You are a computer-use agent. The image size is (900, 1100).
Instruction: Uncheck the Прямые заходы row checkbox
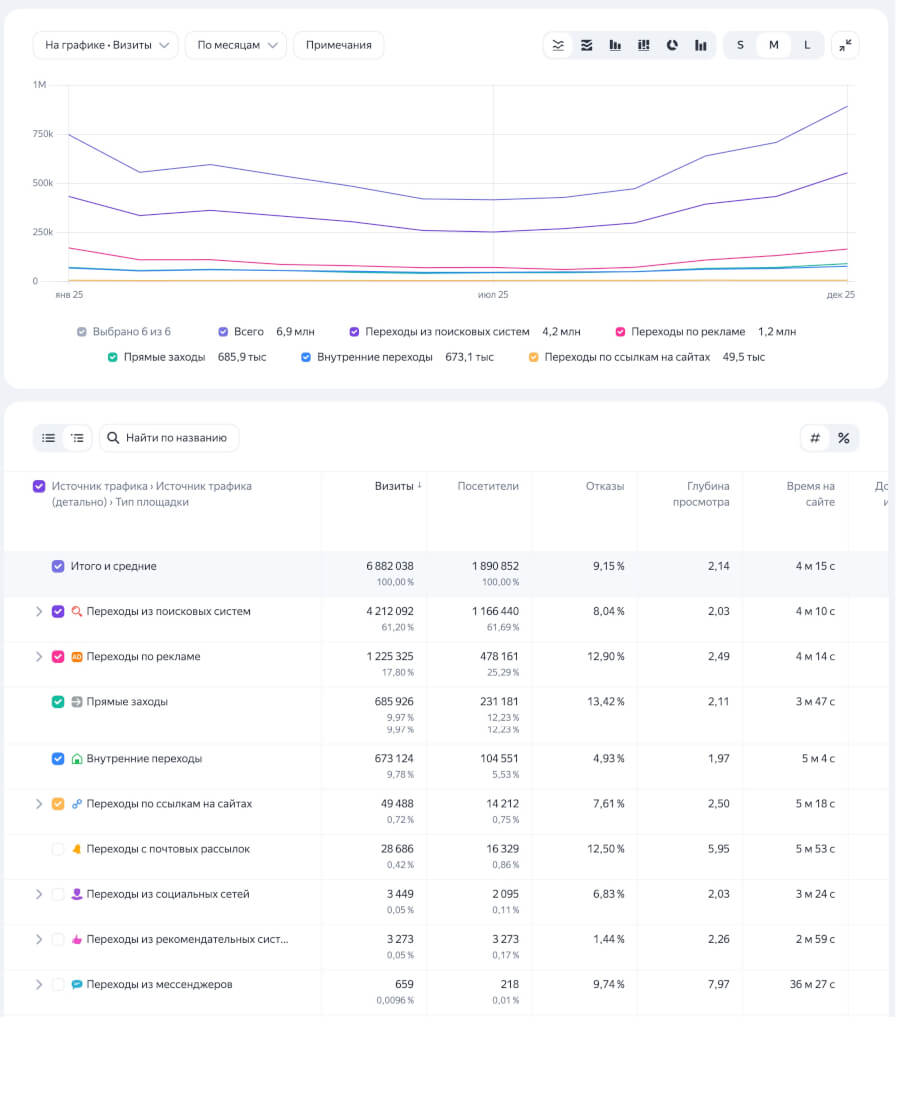point(58,702)
